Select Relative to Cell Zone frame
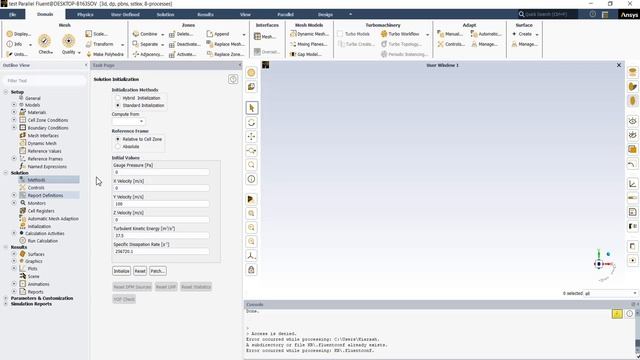The width and height of the screenshot is (640, 360). [x=118, y=139]
